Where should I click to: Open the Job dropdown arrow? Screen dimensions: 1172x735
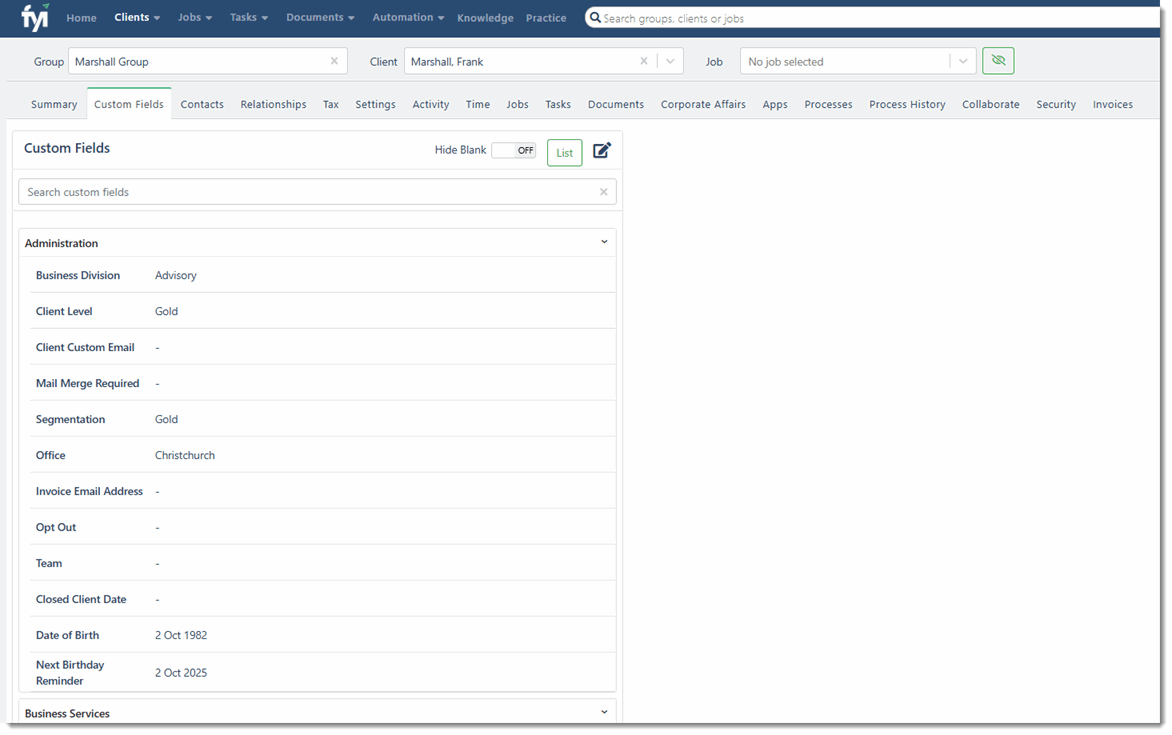coord(963,61)
